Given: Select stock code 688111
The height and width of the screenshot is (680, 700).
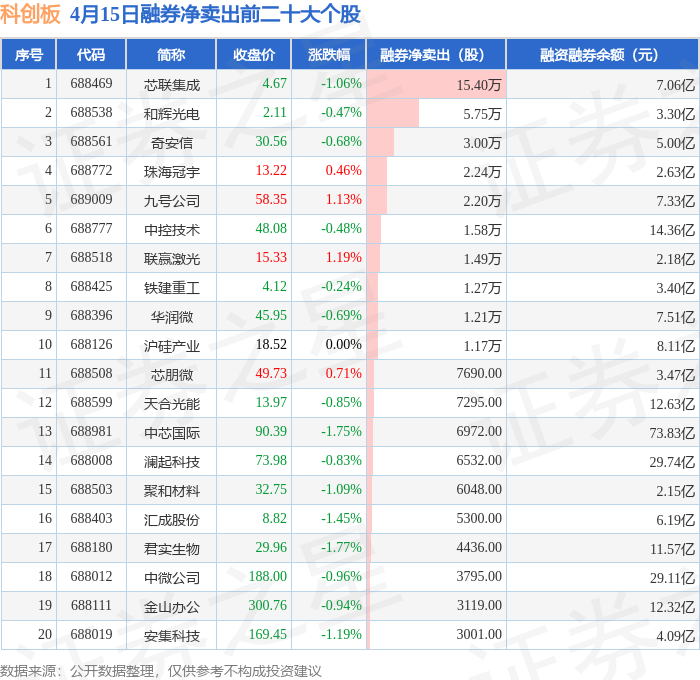Looking at the screenshot, I should [91, 605].
